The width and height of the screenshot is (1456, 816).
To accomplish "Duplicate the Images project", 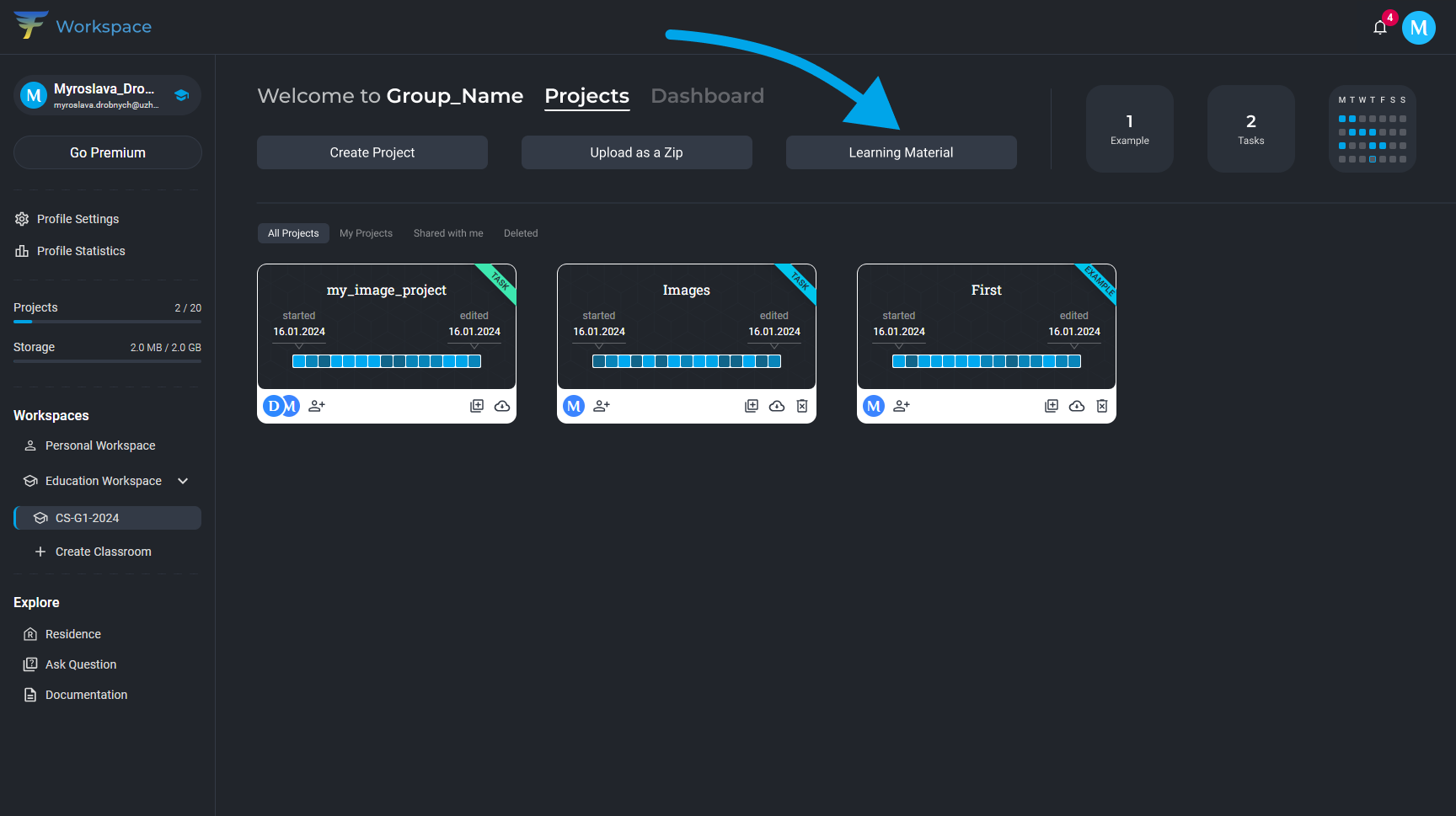I will (752, 406).
